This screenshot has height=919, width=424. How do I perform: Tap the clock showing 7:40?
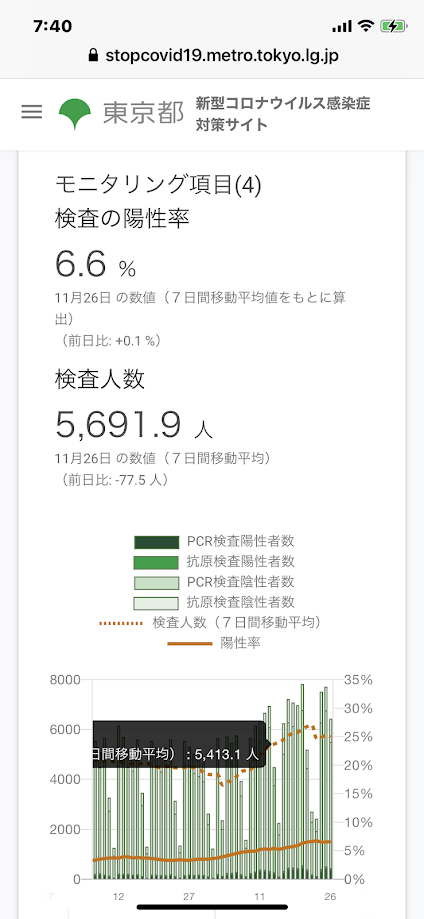53,26
